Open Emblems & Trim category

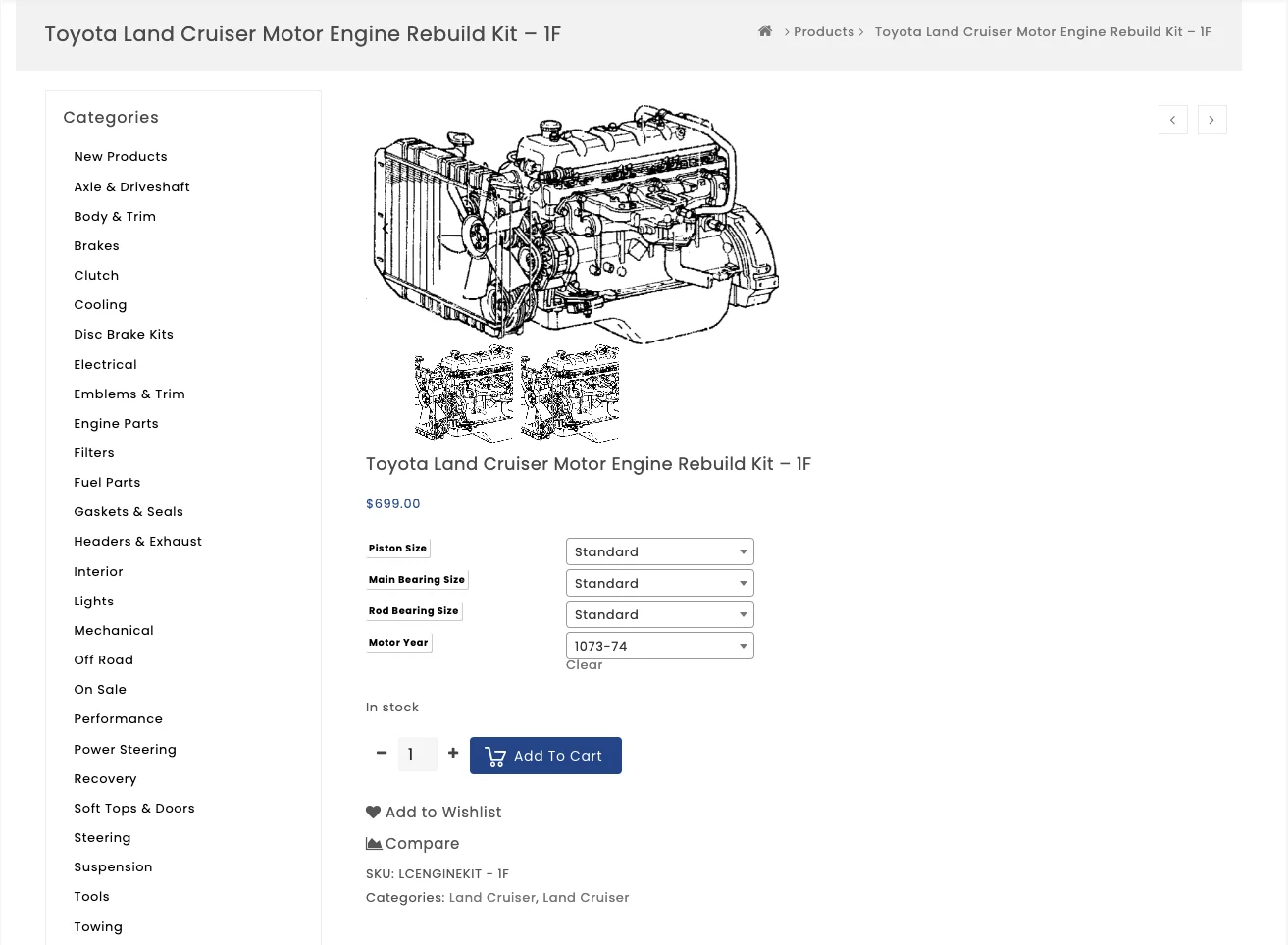[x=129, y=394]
